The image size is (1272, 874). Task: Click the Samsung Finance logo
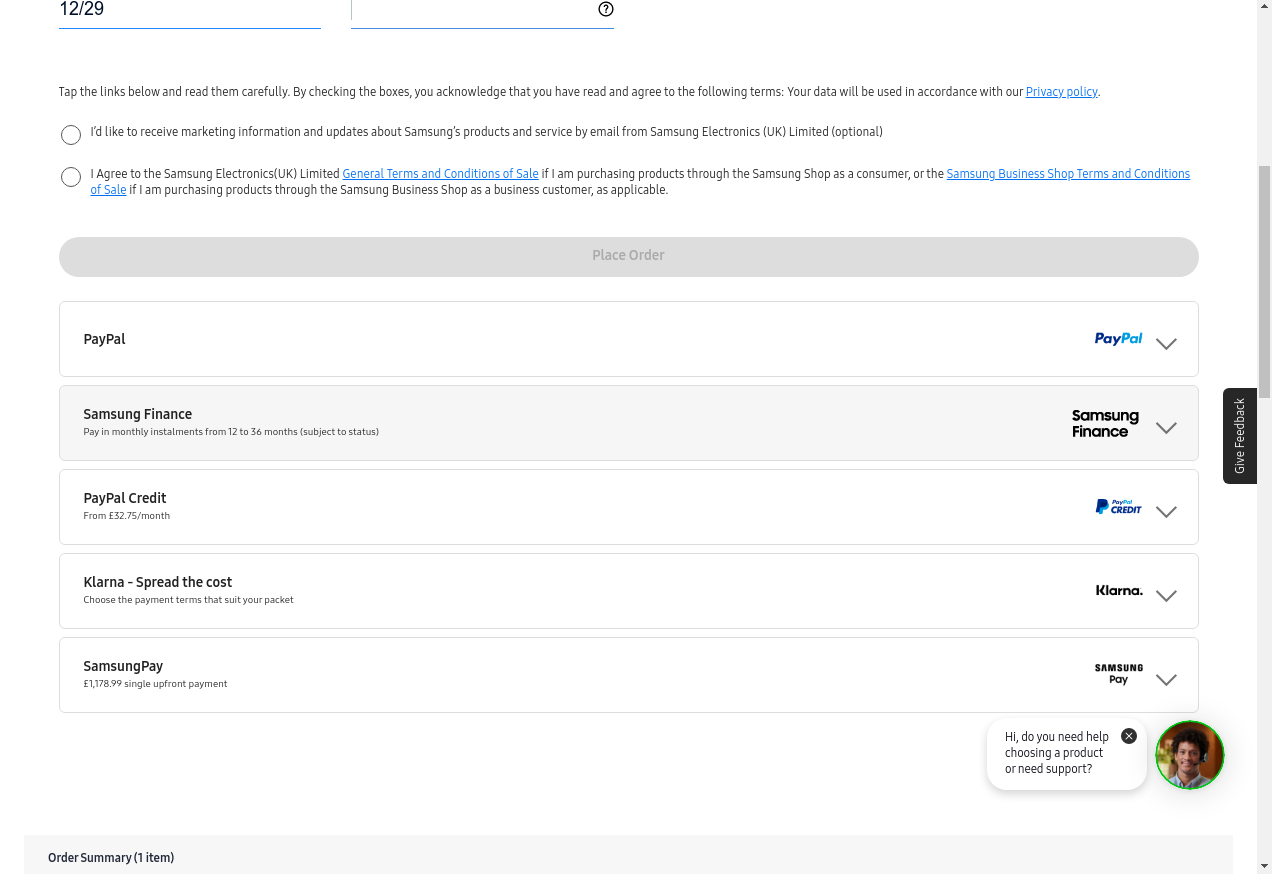pos(1105,423)
